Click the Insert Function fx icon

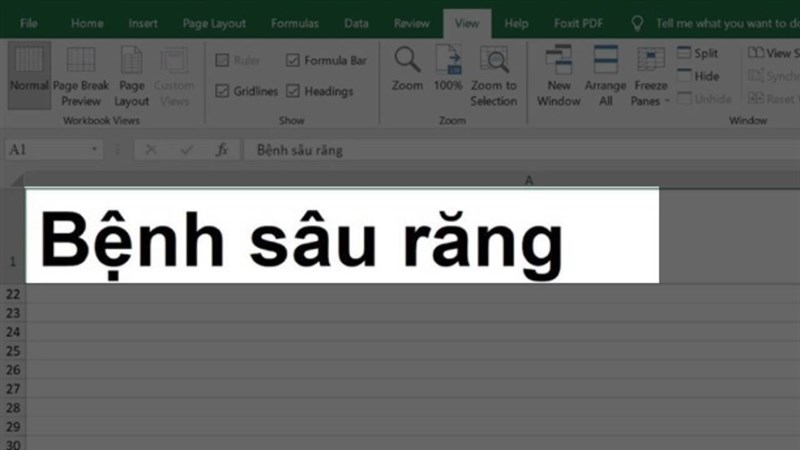point(221,150)
